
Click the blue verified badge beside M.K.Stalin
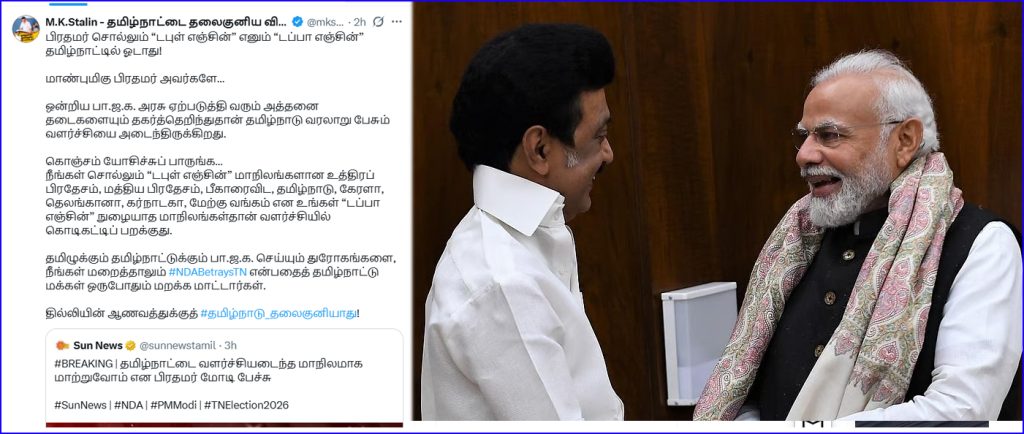coord(298,22)
